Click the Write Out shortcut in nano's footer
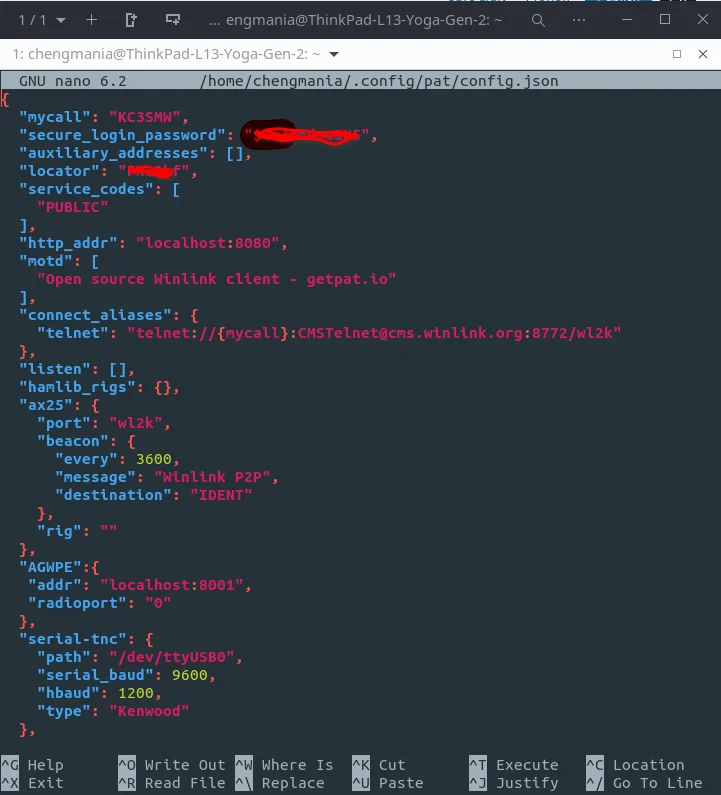721x795 pixels. click(184, 765)
